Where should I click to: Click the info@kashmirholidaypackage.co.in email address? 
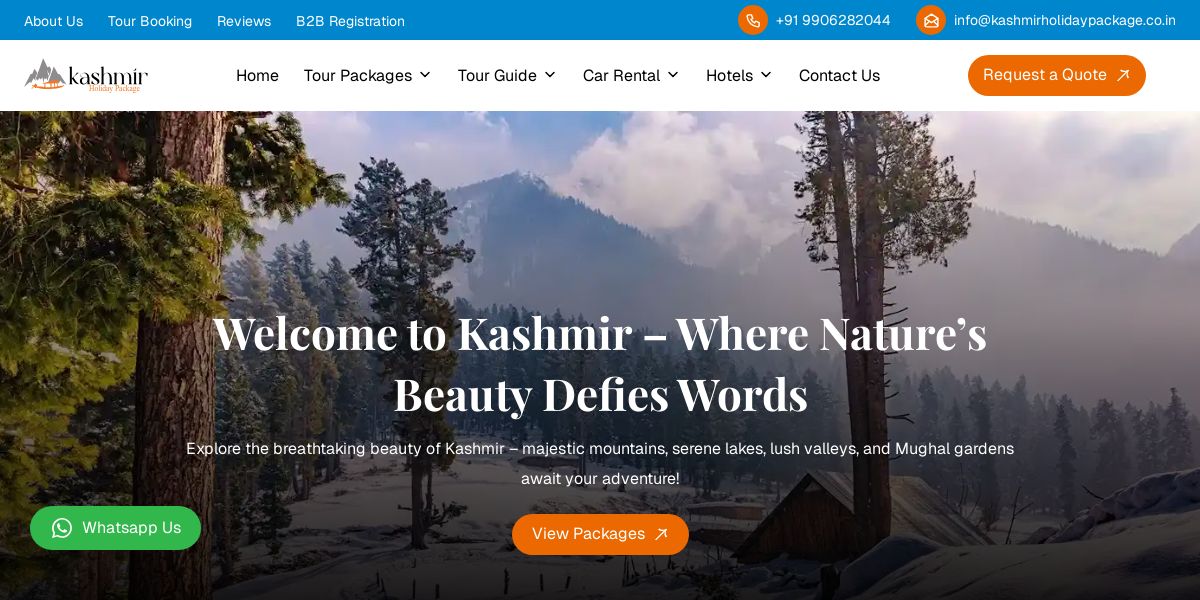pos(1065,20)
